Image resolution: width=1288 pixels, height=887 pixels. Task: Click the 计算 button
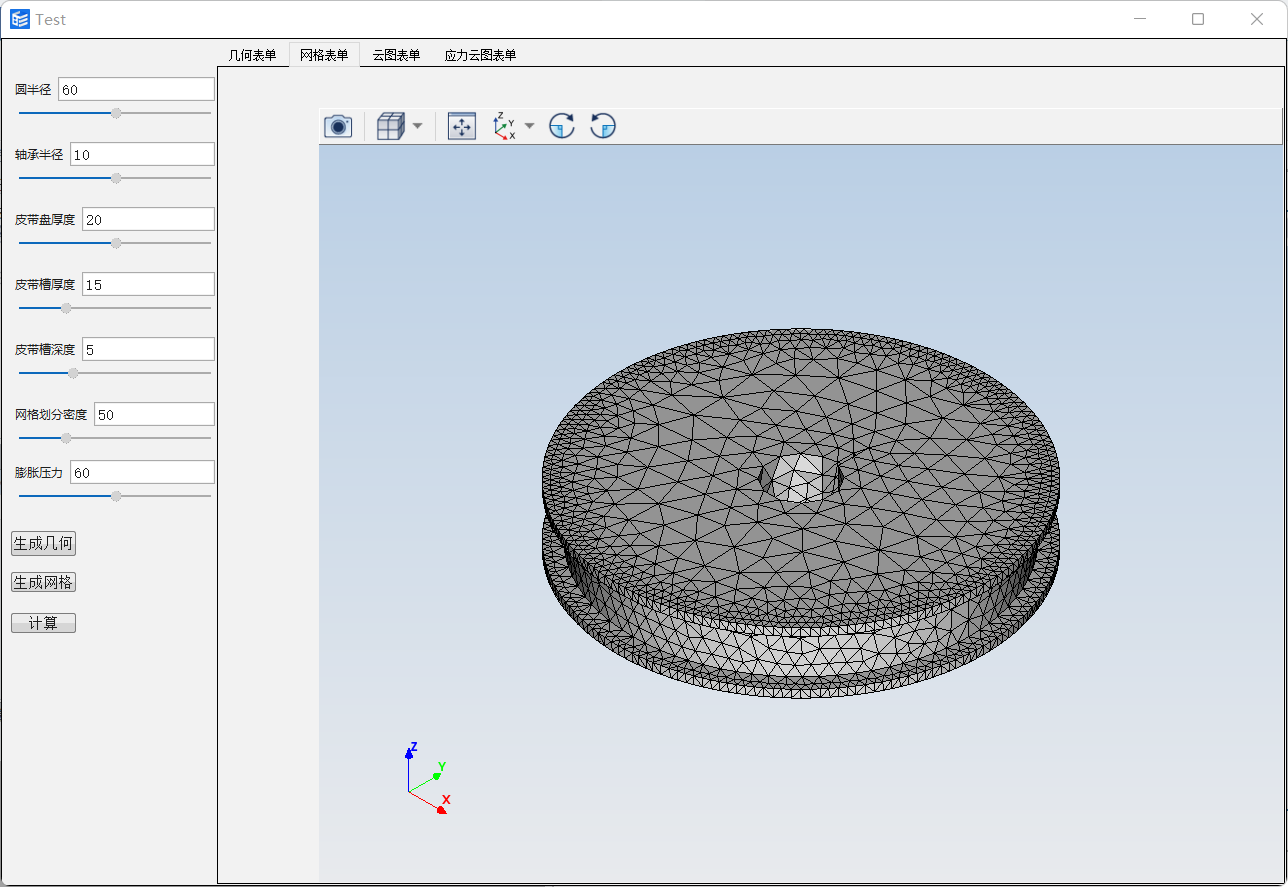coord(43,623)
